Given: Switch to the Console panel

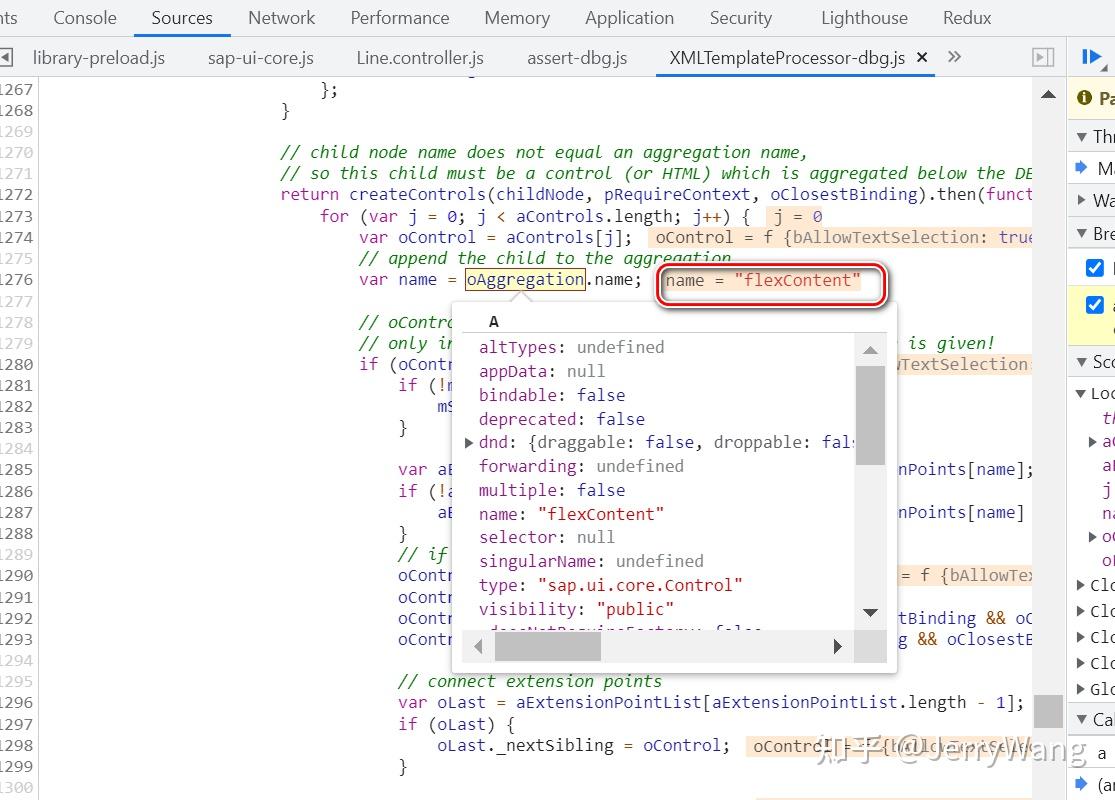Looking at the screenshot, I should pos(84,17).
